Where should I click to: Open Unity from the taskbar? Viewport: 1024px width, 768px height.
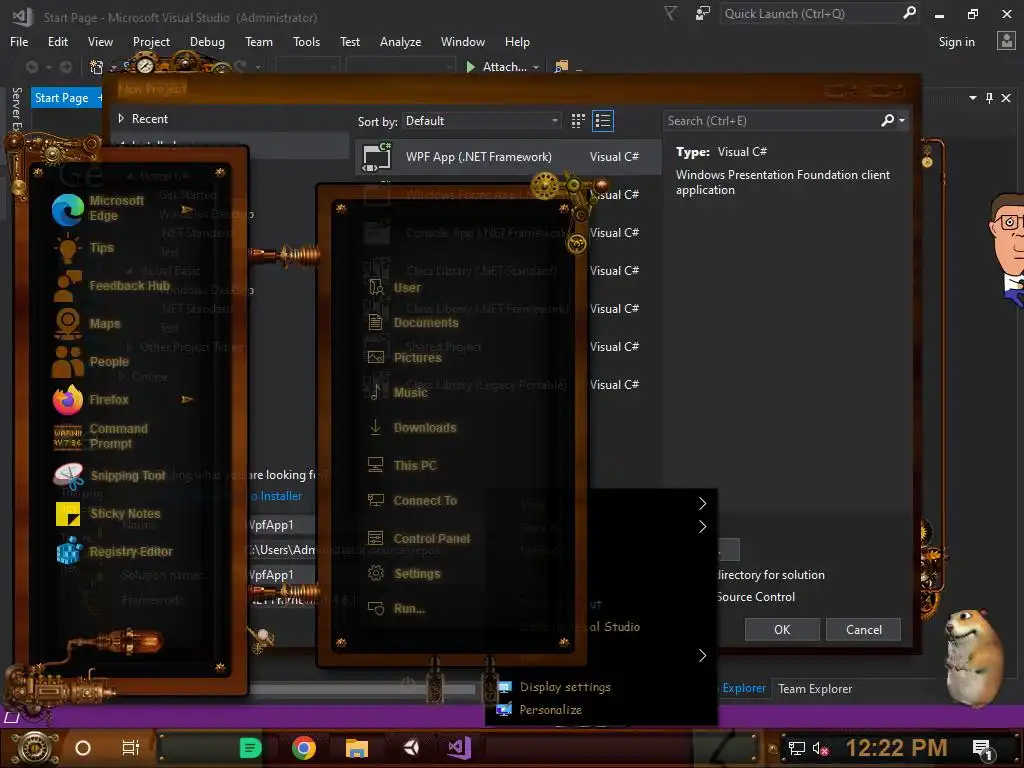click(411, 748)
